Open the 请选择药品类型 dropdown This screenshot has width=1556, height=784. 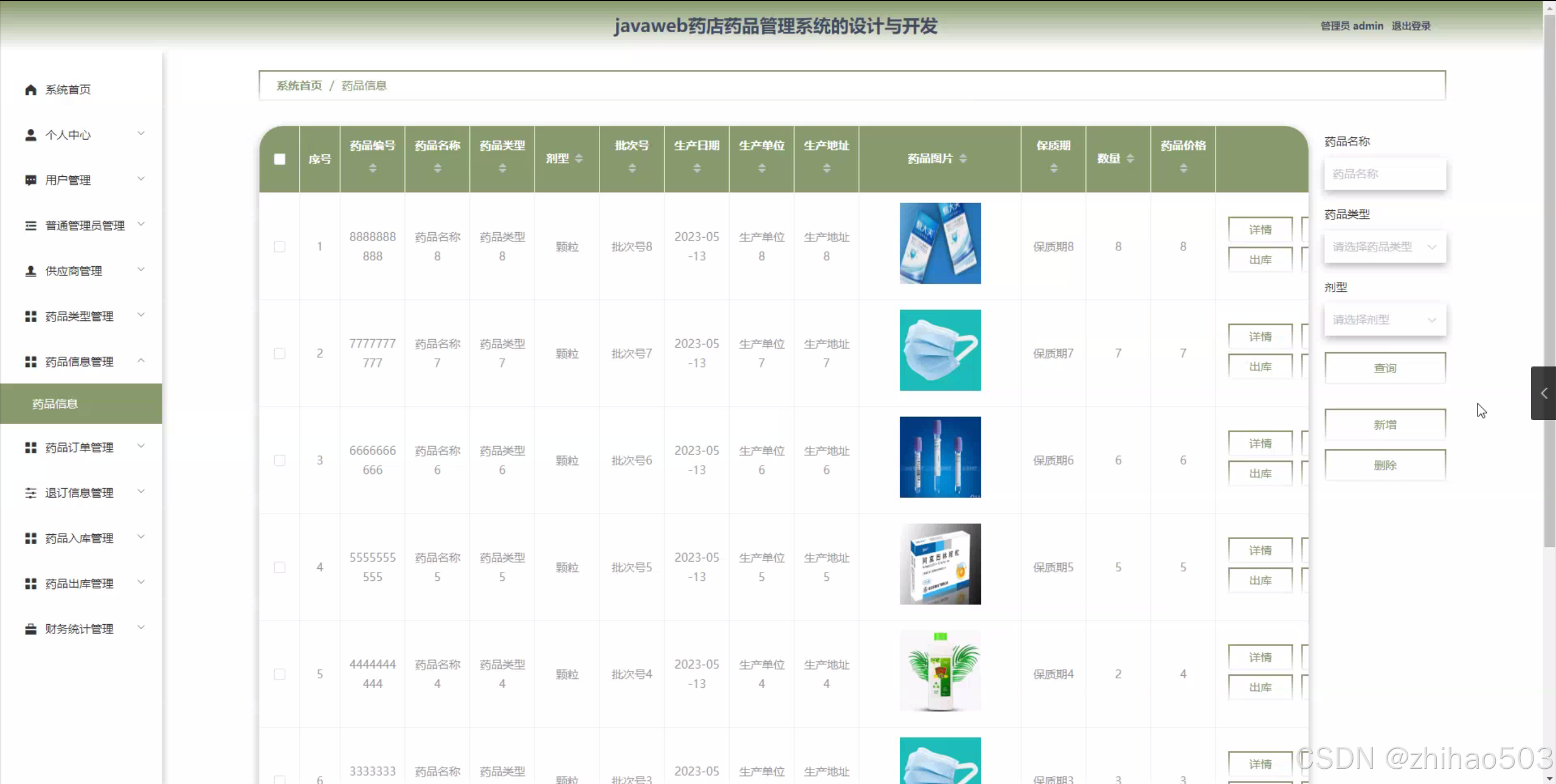1385,247
